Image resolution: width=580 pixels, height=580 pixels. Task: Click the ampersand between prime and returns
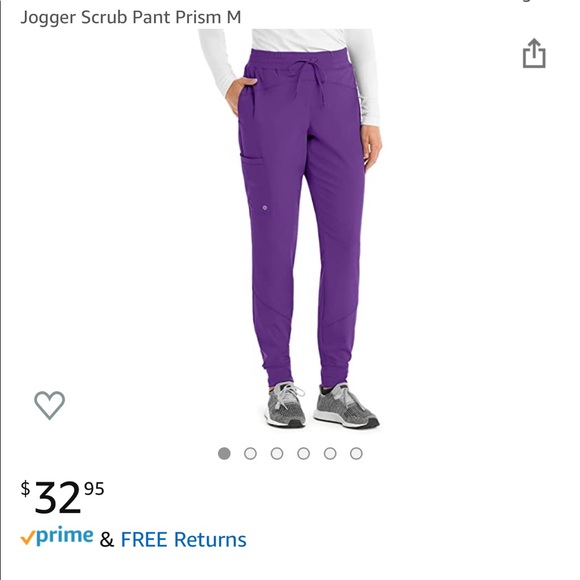click(107, 540)
